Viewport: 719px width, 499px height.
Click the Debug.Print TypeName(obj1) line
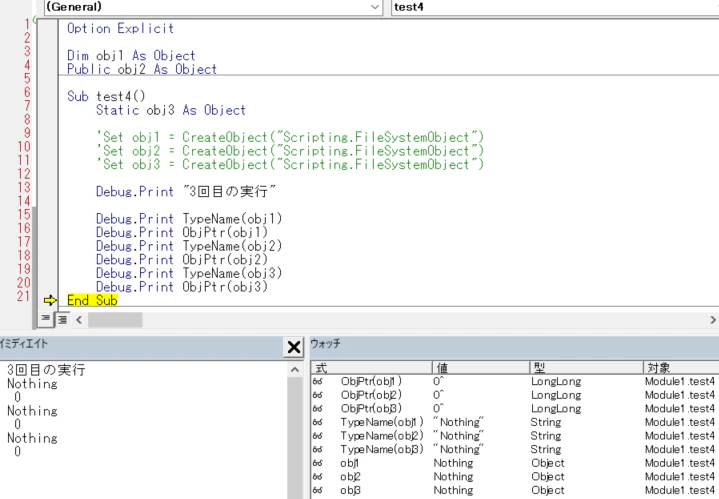coord(189,219)
